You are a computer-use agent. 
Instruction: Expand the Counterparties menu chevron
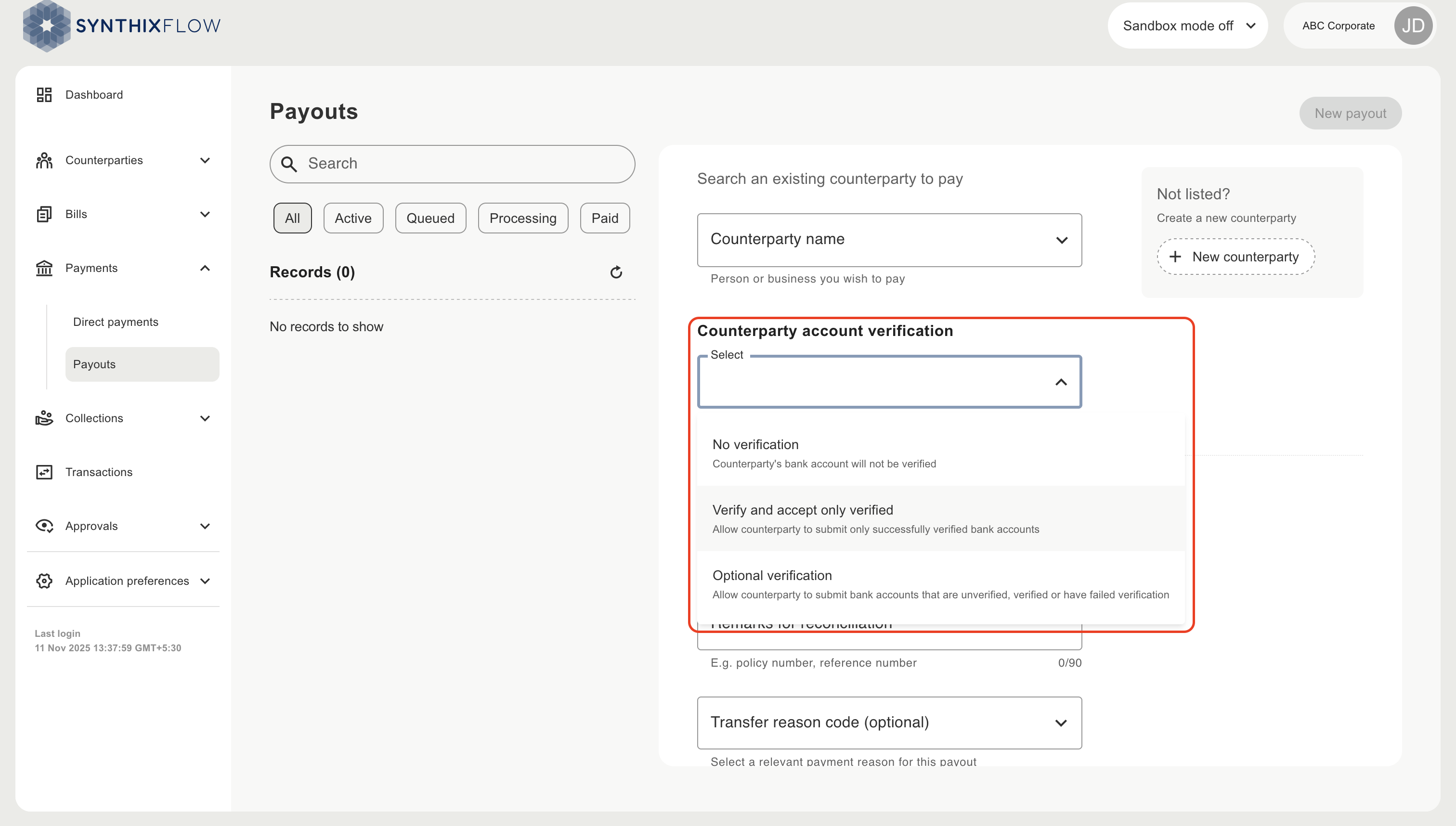point(205,161)
